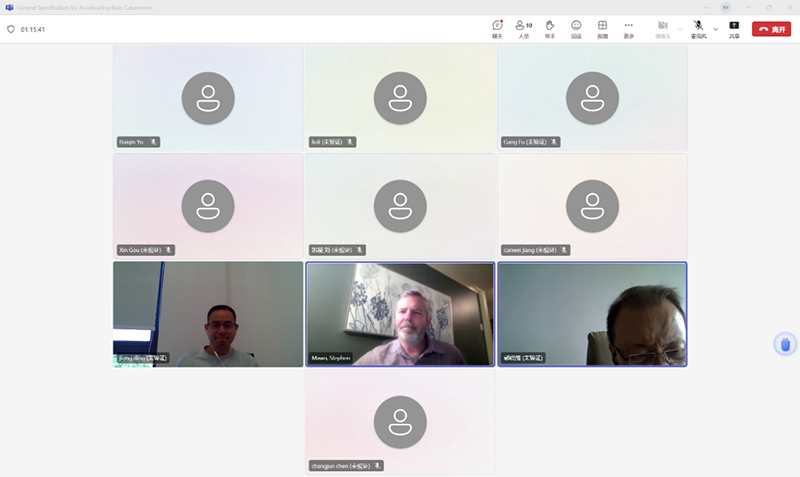800x477 pixels.
Task: Open the More (更多) actions menu
Action: click(x=629, y=29)
